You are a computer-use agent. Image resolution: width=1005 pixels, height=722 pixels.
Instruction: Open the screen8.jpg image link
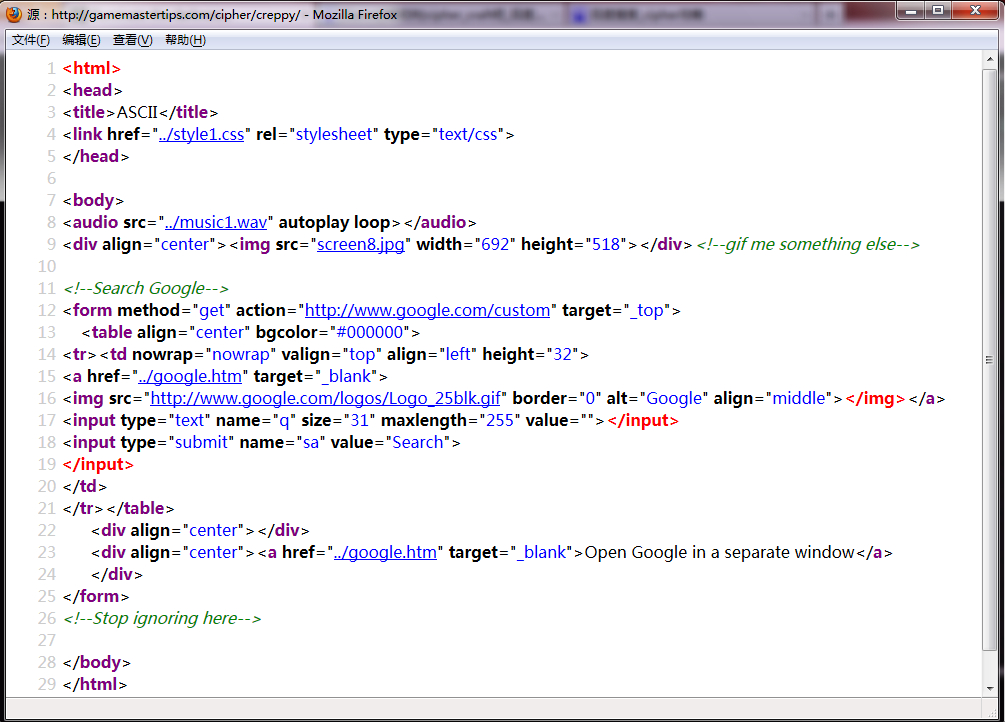point(361,244)
